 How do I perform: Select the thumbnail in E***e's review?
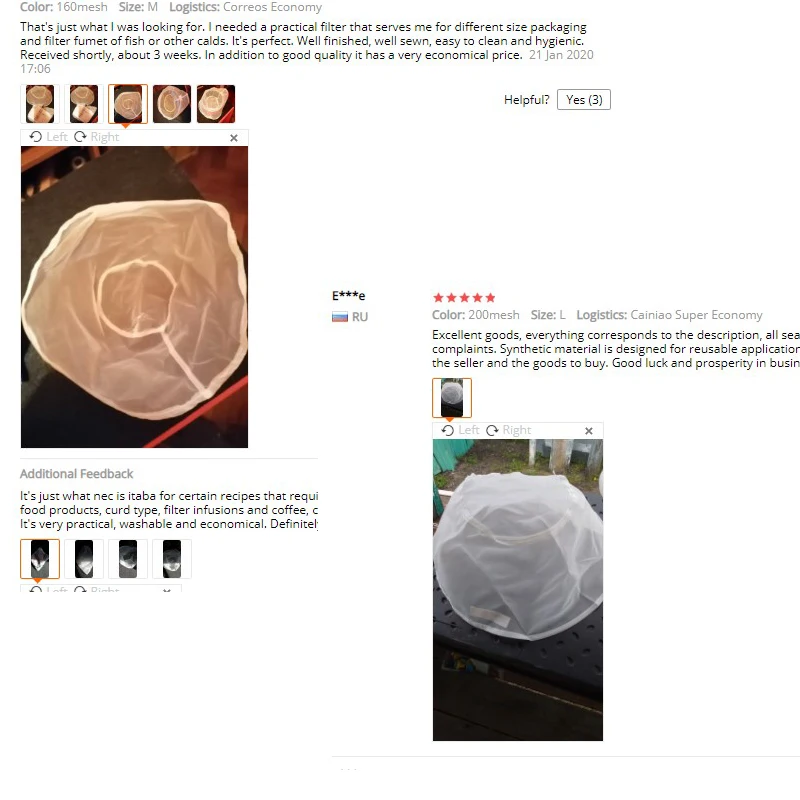pyautogui.click(x=452, y=397)
